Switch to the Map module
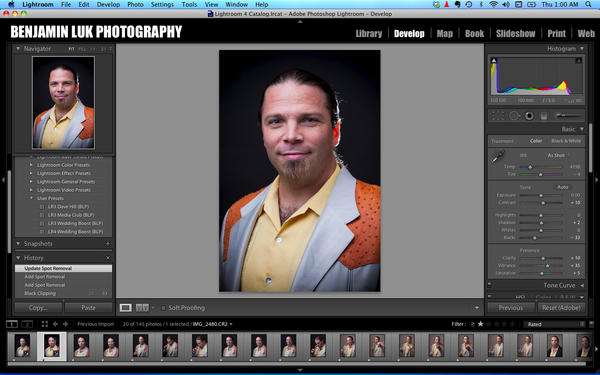This screenshot has width=600, height=375. [445, 34]
